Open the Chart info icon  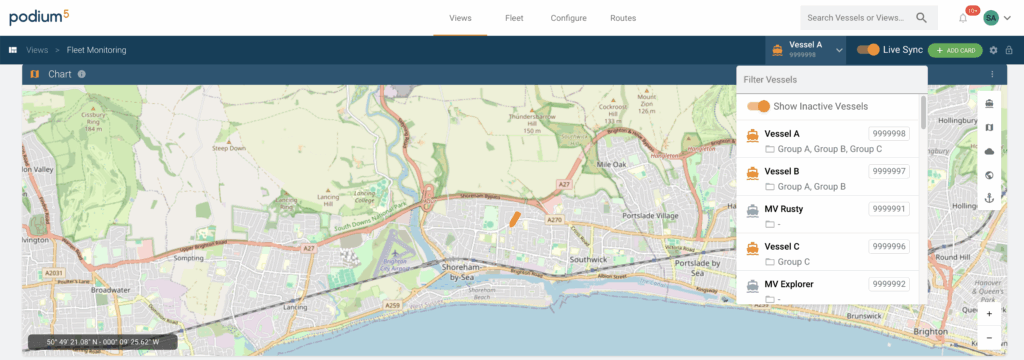tap(82, 74)
